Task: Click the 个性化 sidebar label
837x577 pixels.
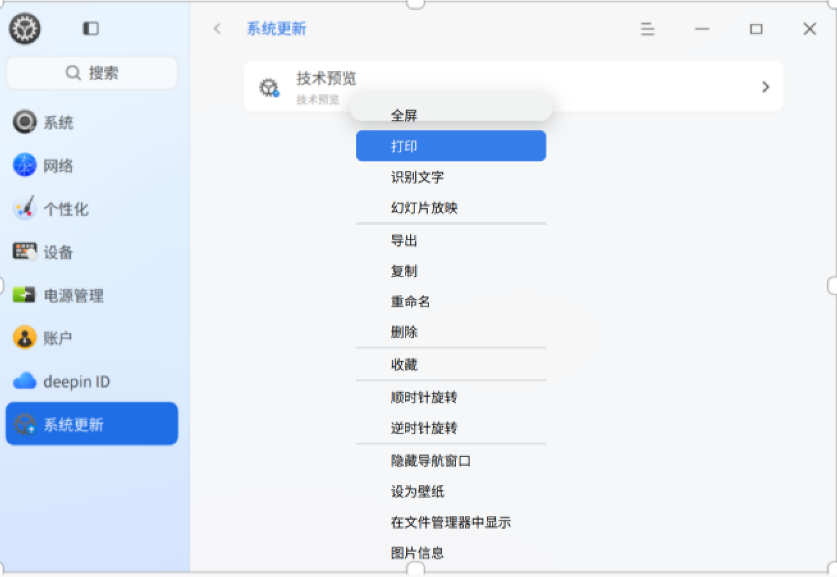Action: 66,209
